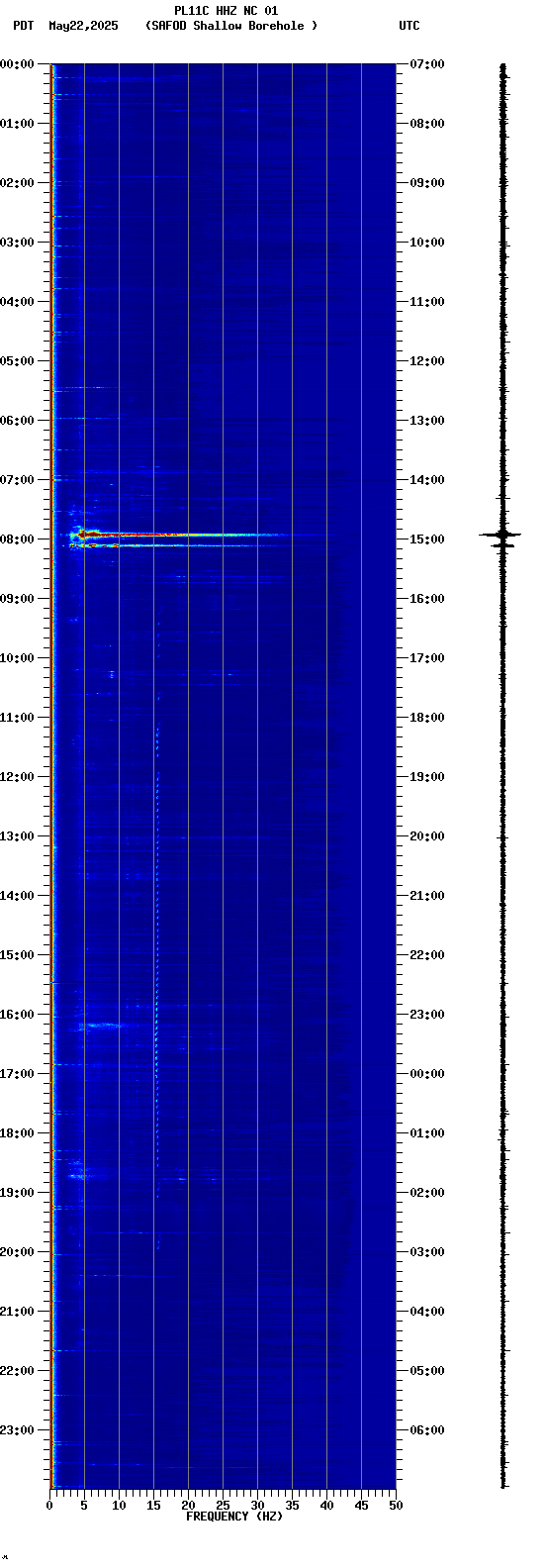Click the UTC '13:00' time label

tap(427, 421)
